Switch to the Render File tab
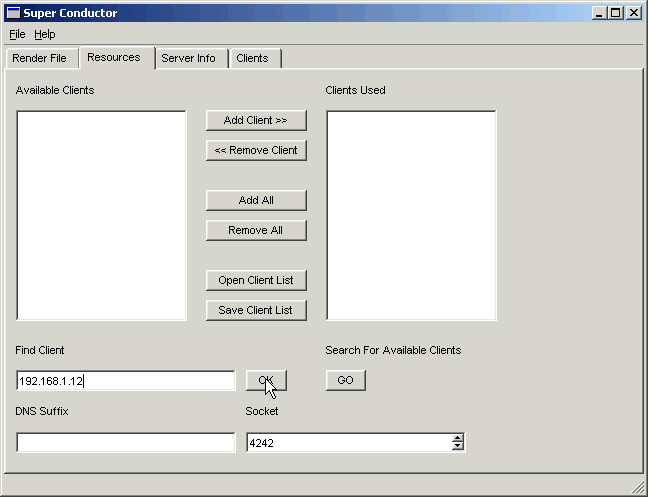The image size is (648, 497). [x=39, y=58]
